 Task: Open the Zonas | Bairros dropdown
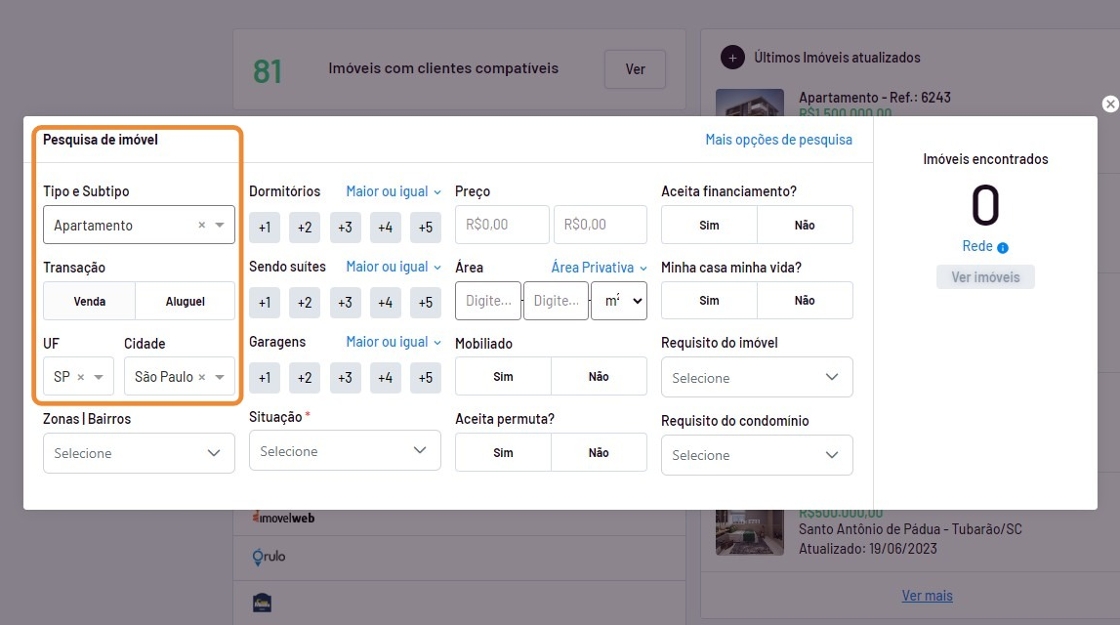pyautogui.click(x=139, y=453)
